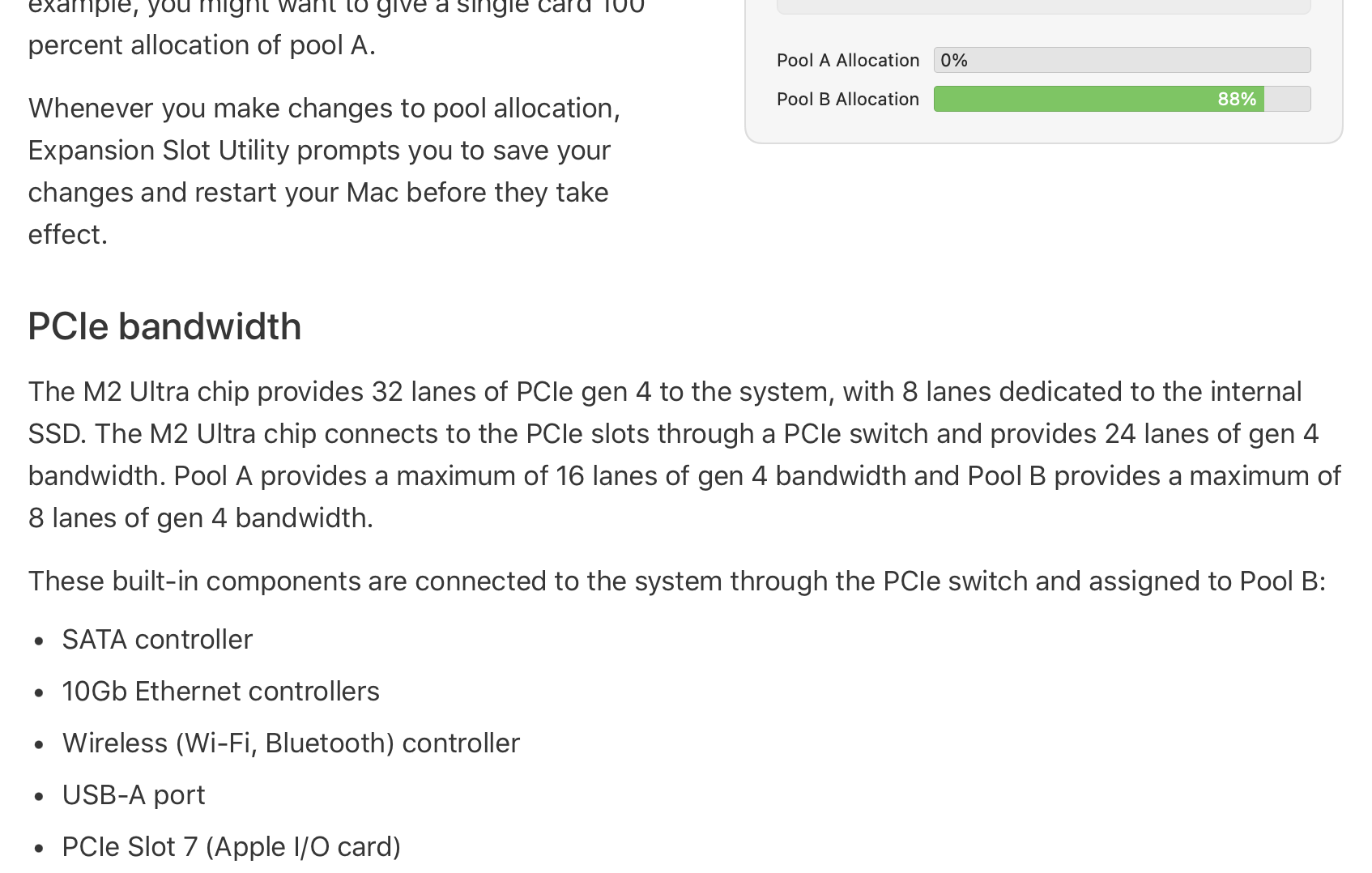Click the "Pool A Allocation" label text
Viewport: 1372px width, 873px height.
[x=847, y=61]
